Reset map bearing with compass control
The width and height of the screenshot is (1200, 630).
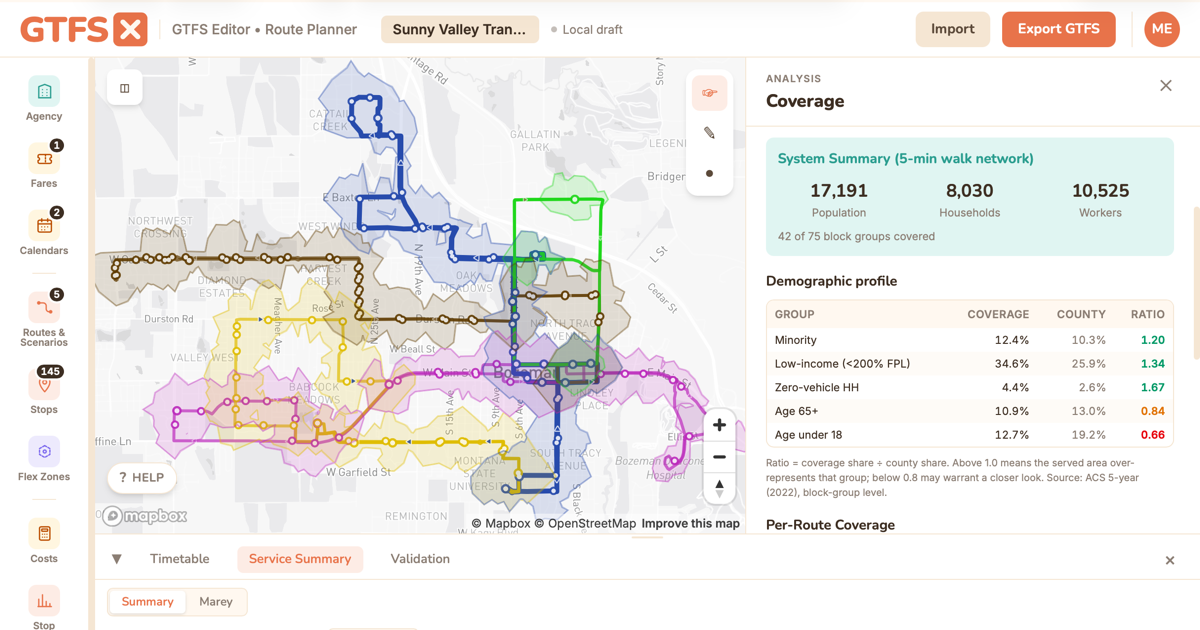pyautogui.click(x=719, y=488)
